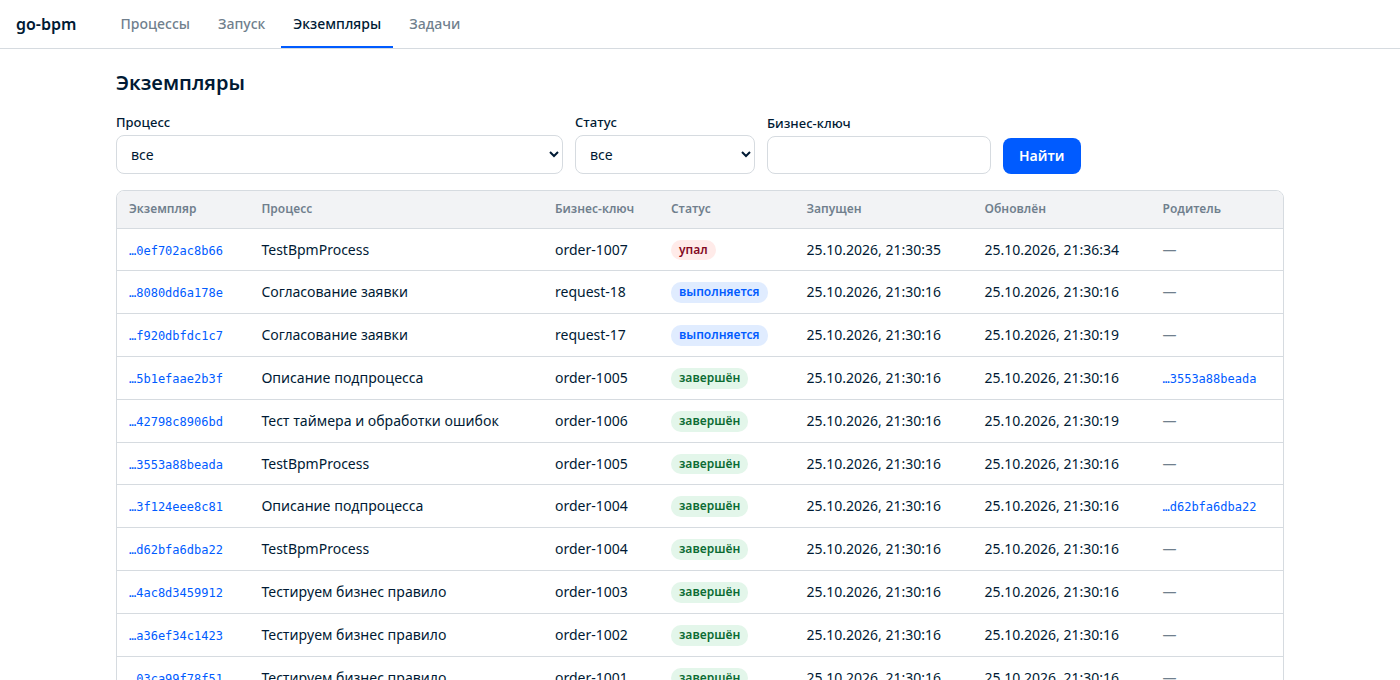Open parent link …d62bfa6dba22 in Родитель column

(x=1209, y=507)
